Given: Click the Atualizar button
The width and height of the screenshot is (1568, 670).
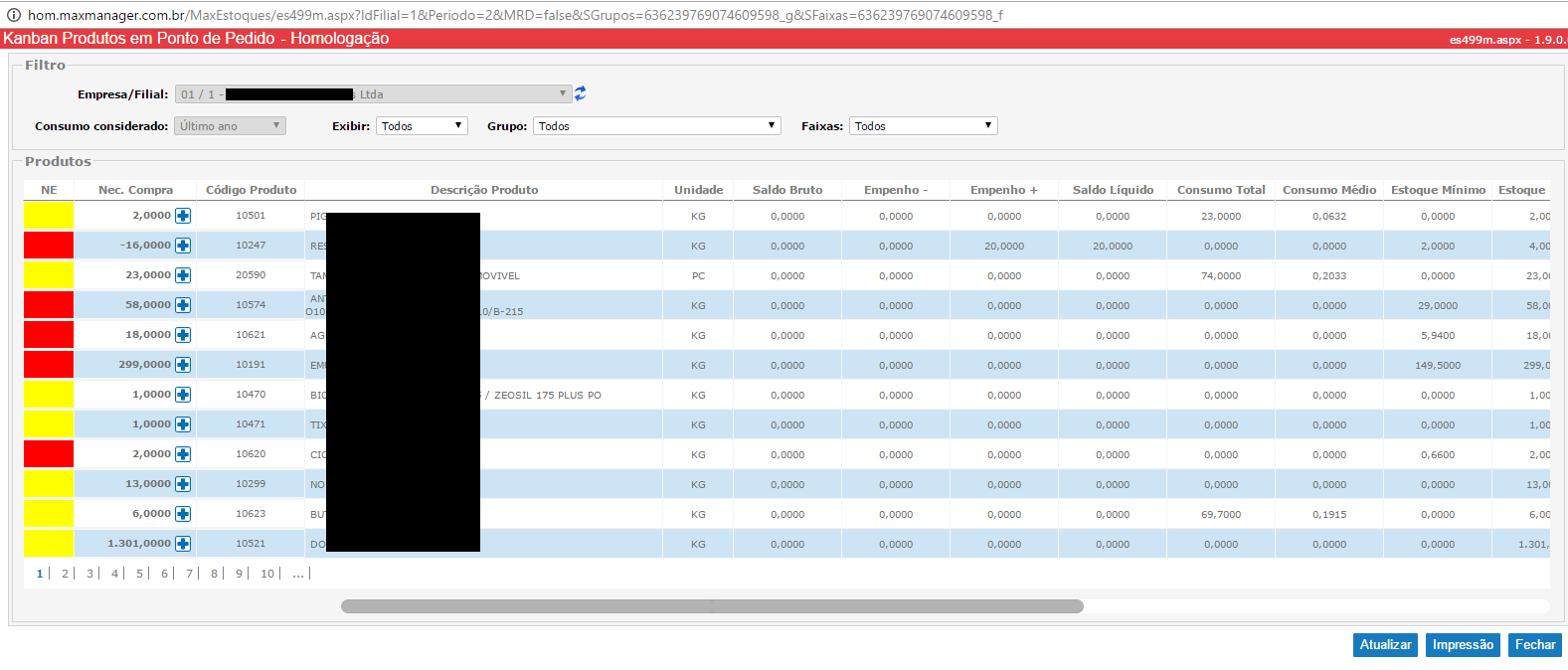Looking at the screenshot, I should tap(1385, 645).
